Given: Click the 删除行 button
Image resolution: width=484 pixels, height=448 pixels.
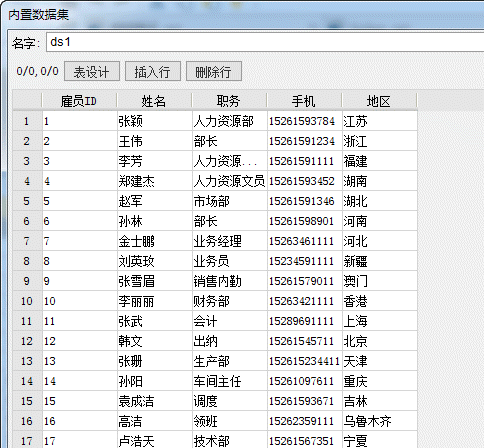Looking at the screenshot, I should click(x=214, y=71).
